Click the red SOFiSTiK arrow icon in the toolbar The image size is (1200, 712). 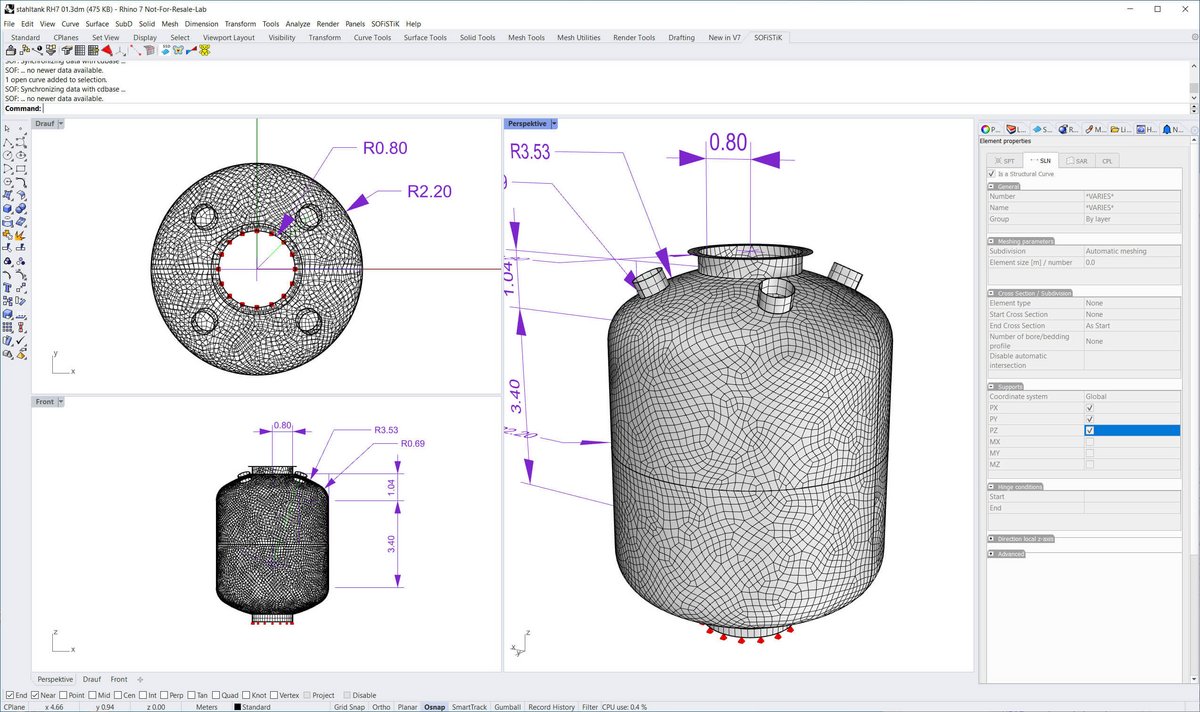pos(107,50)
